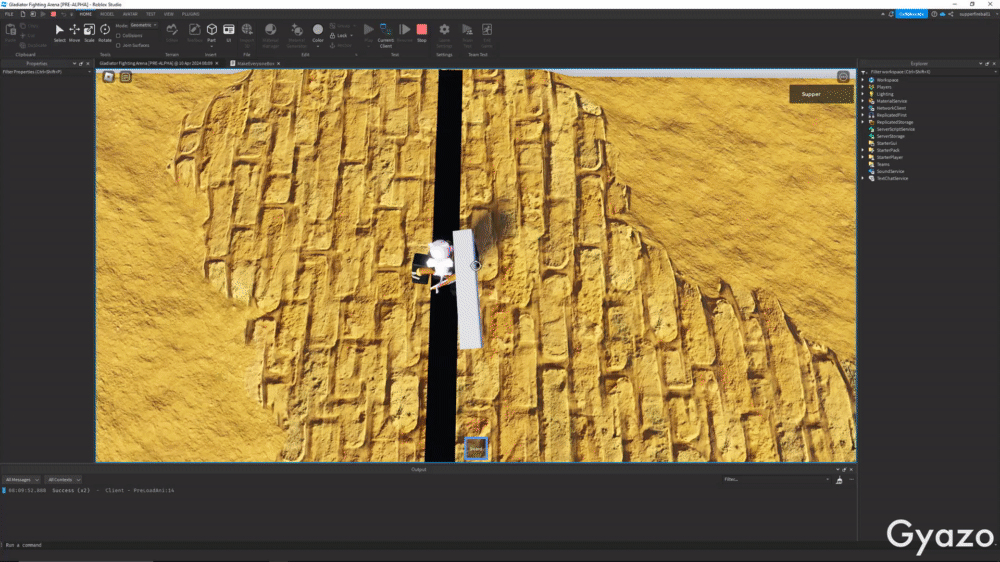
Task: Select the Sword hotbar slot
Action: (476, 448)
